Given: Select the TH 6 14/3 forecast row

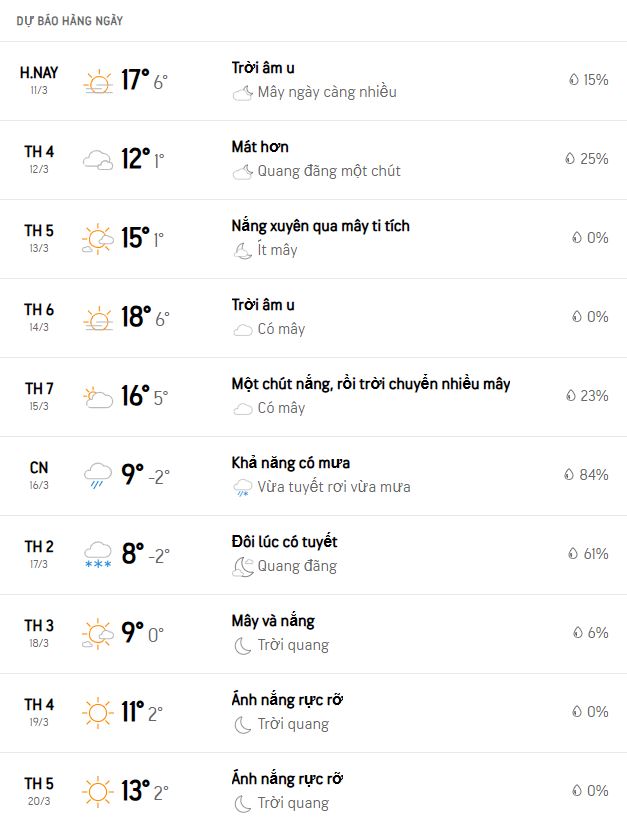Looking at the screenshot, I should [x=313, y=318].
